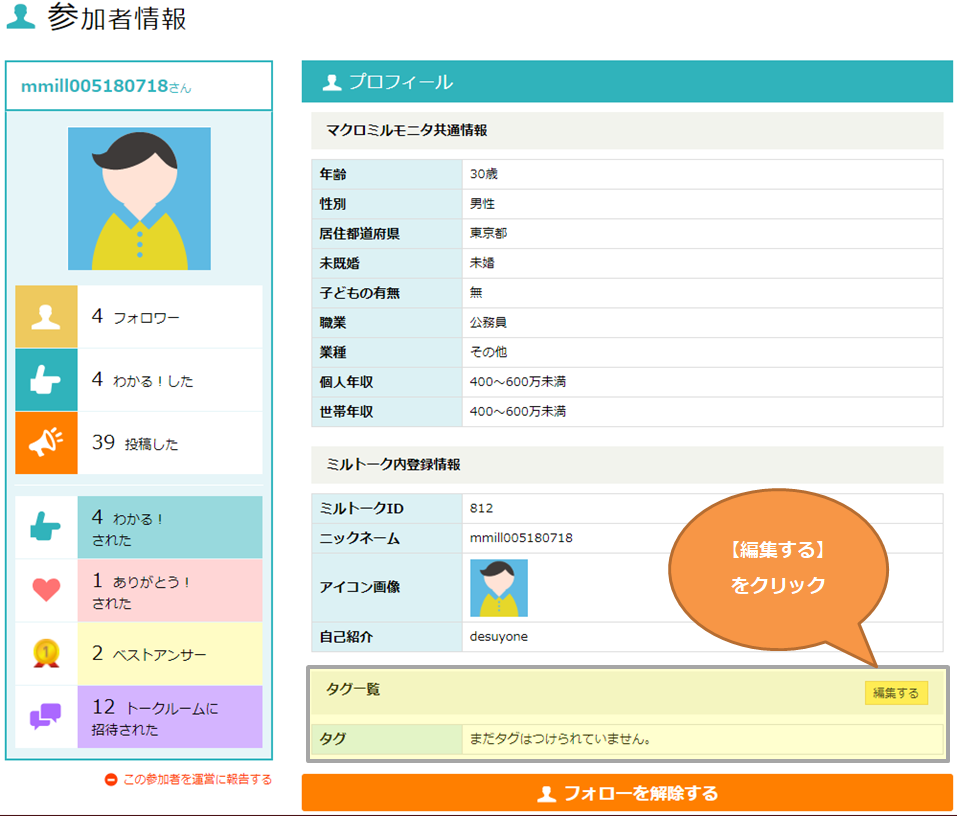Open the 39 投稿した stat entry
The width and height of the screenshot is (957, 816).
(169, 443)
